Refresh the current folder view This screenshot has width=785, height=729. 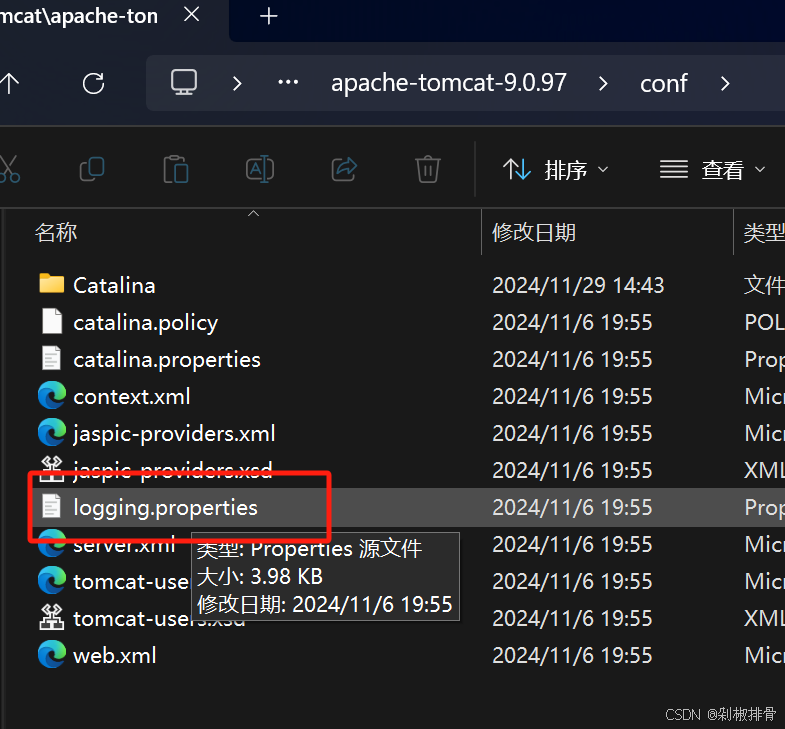93,83
